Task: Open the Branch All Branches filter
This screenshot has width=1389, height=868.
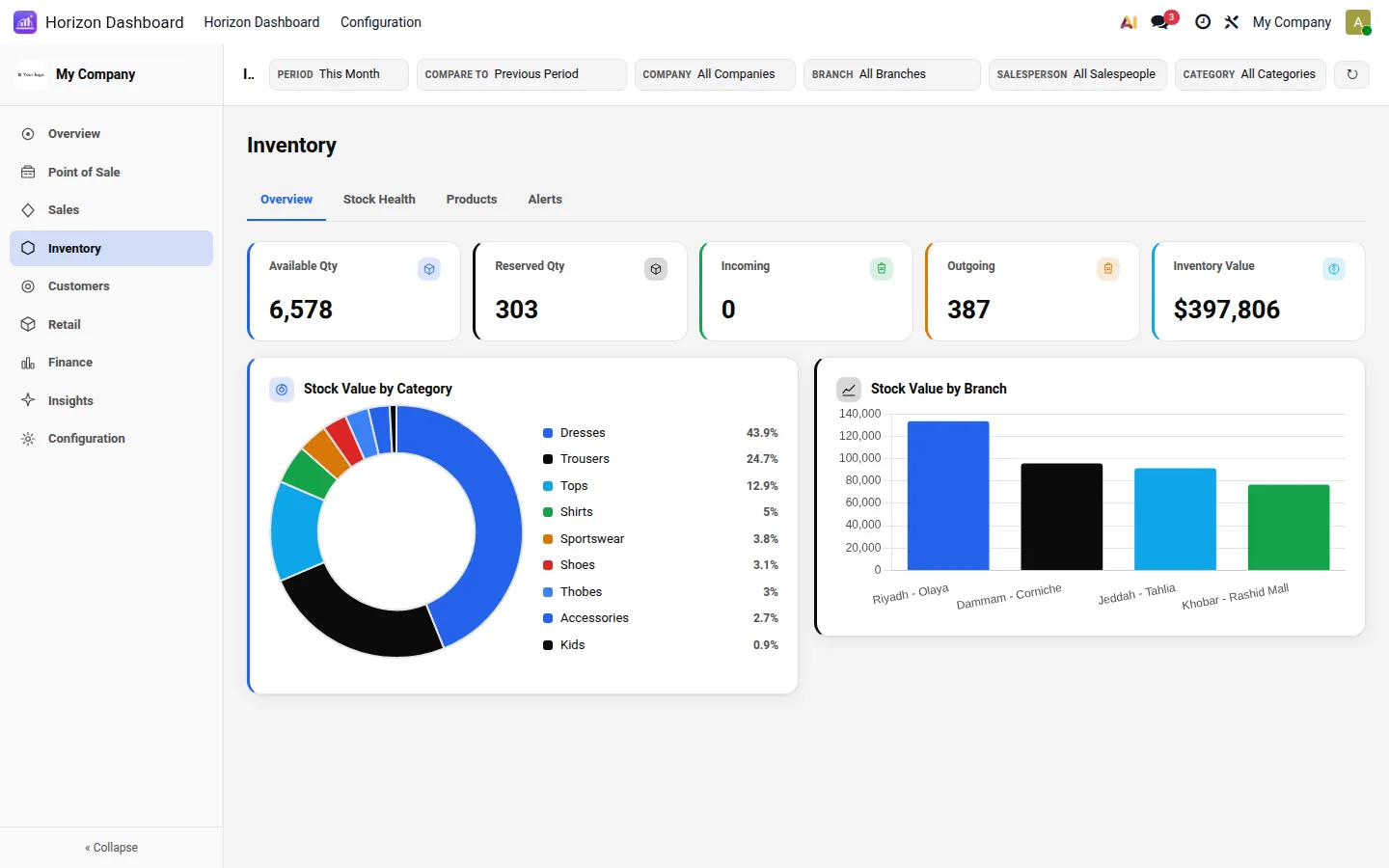Action: (x=891, y=74)
